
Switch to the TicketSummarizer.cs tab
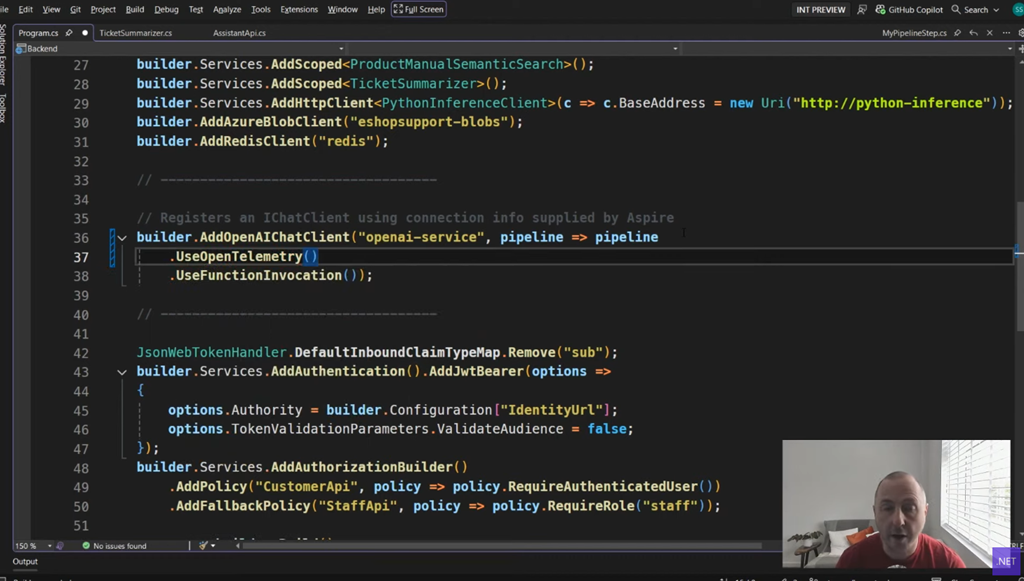pyautogui.click(x=135, y=33)
